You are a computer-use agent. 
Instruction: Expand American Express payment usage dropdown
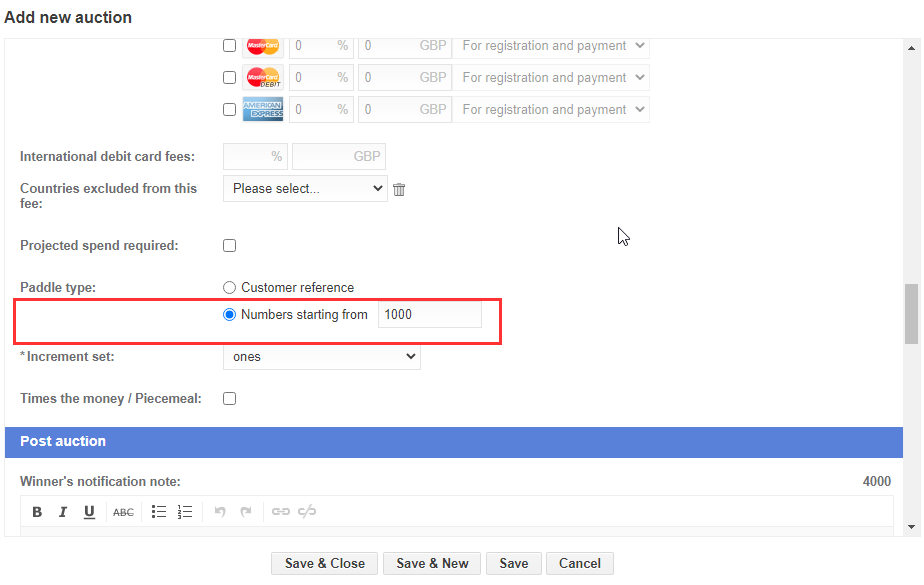coord(551,109)
